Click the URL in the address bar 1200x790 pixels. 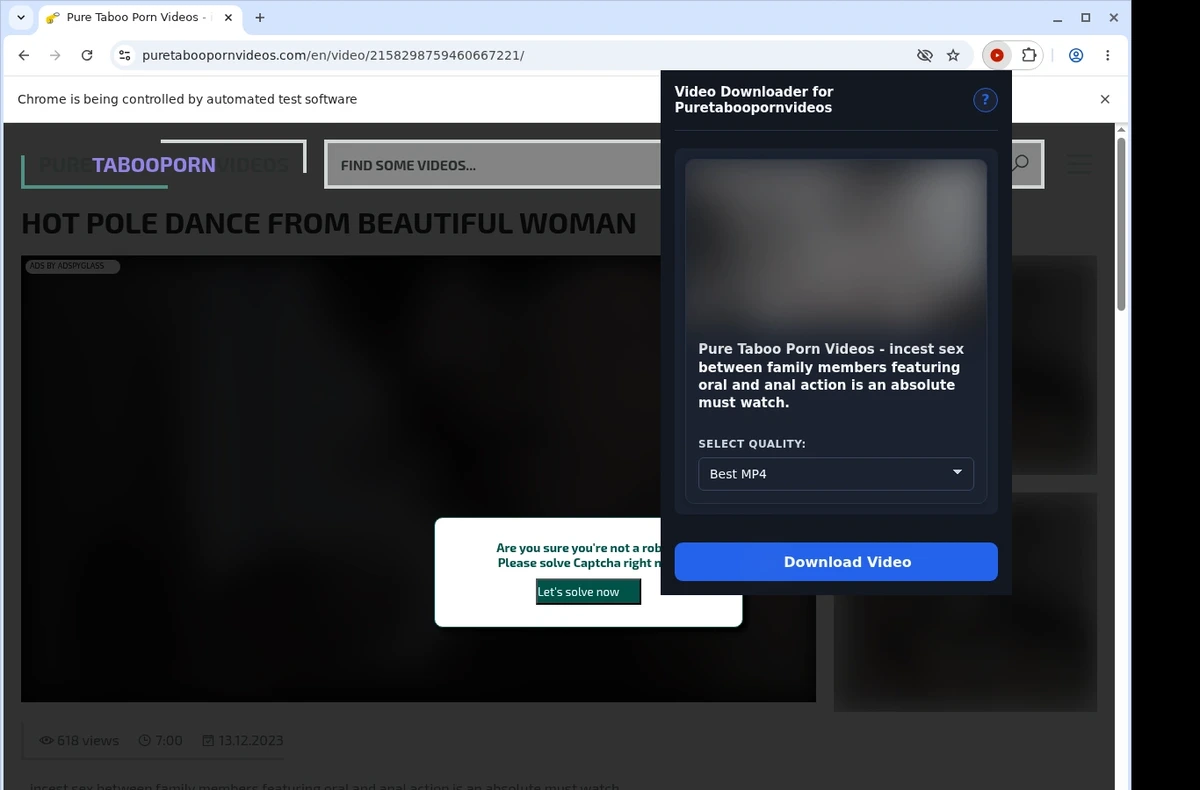coord(333,56)
